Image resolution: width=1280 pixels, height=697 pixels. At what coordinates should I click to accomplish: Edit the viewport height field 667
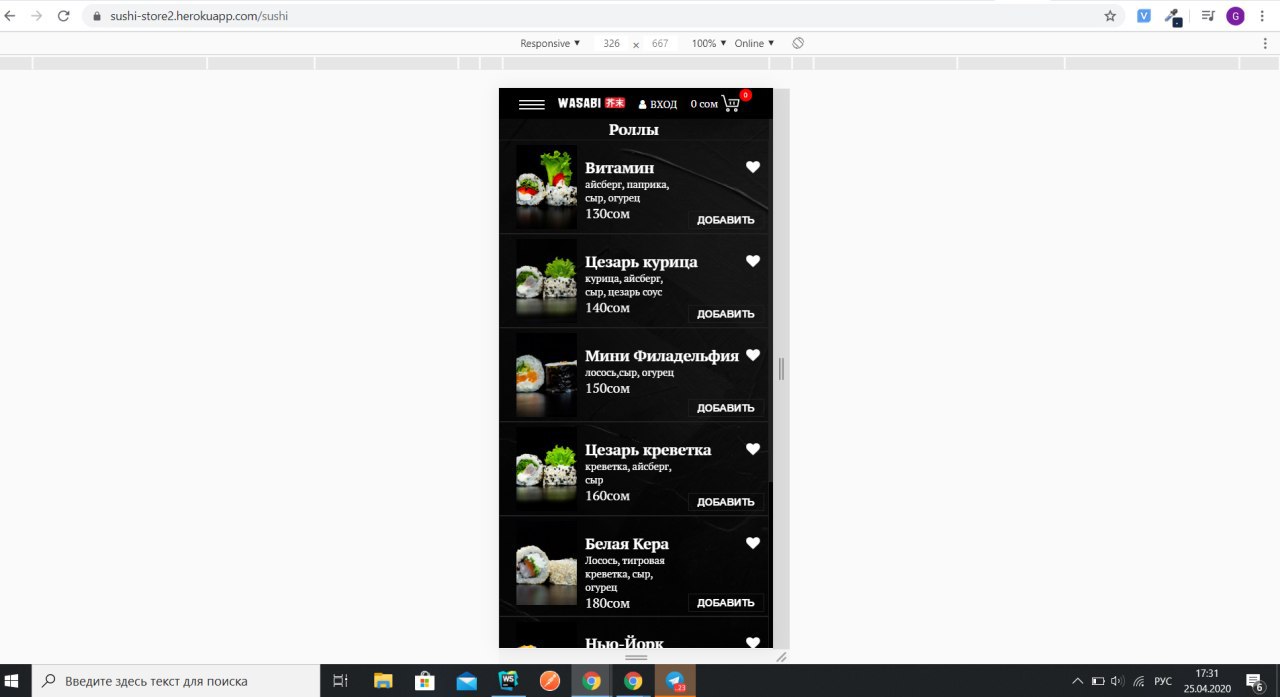[660, 44]
